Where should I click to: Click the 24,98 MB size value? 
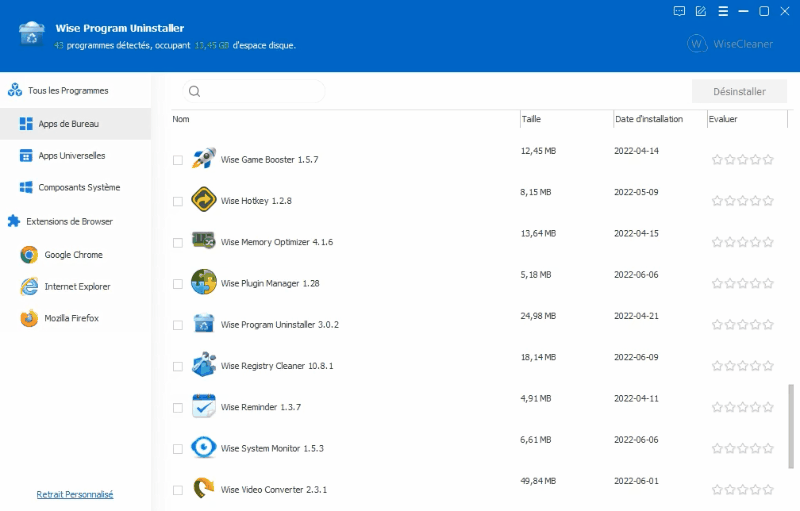[x=538, y=316]
